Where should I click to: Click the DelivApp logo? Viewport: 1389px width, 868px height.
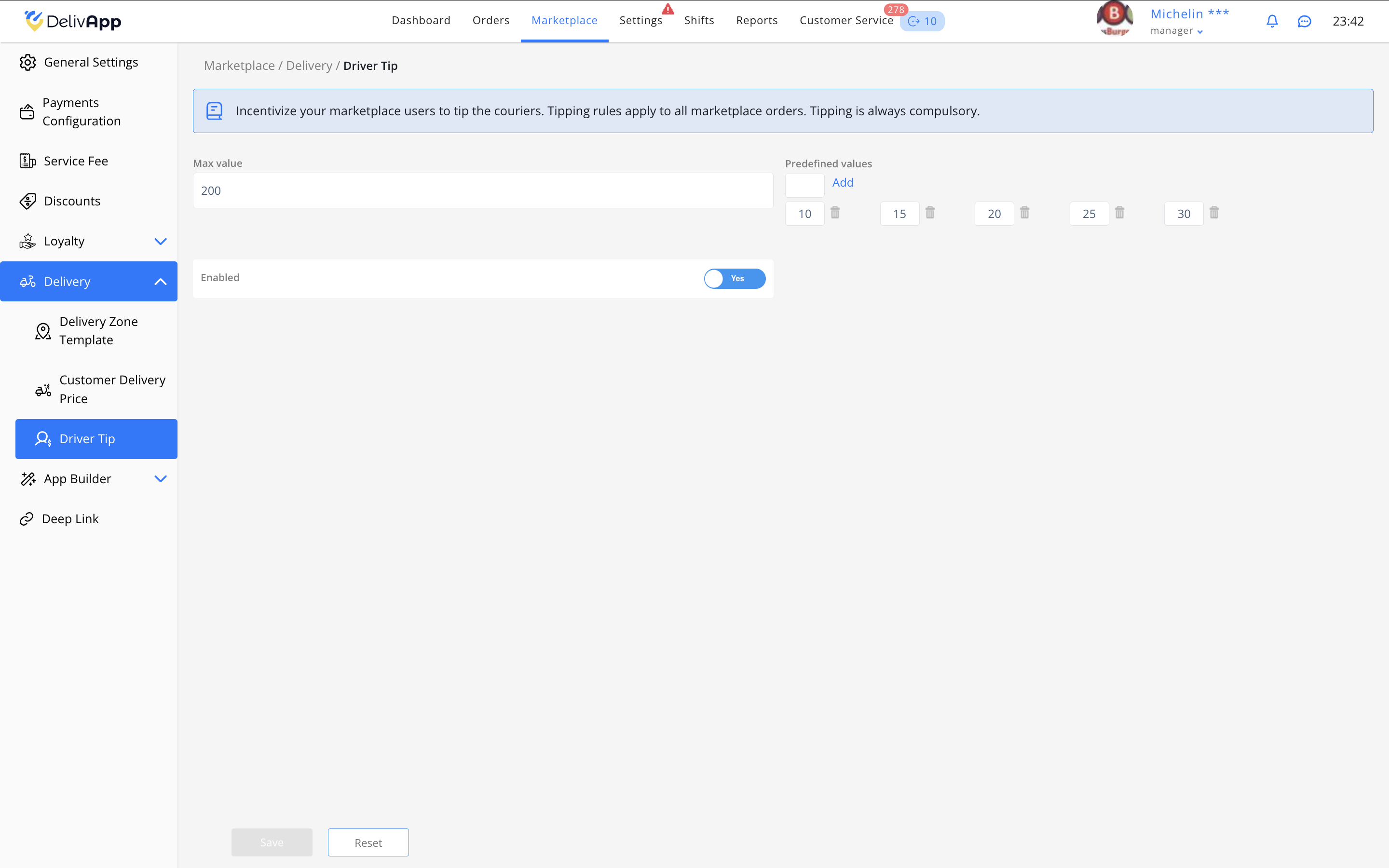click(73, 21)
